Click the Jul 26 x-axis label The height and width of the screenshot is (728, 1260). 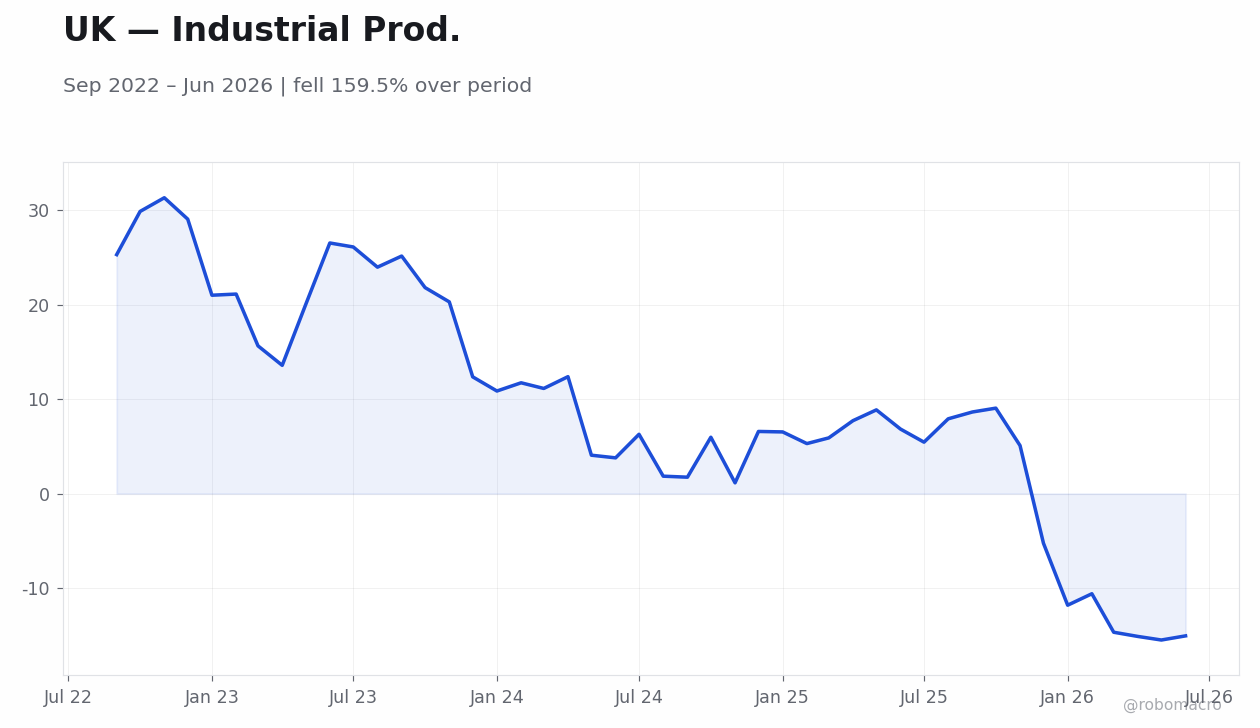(1209, 698)
